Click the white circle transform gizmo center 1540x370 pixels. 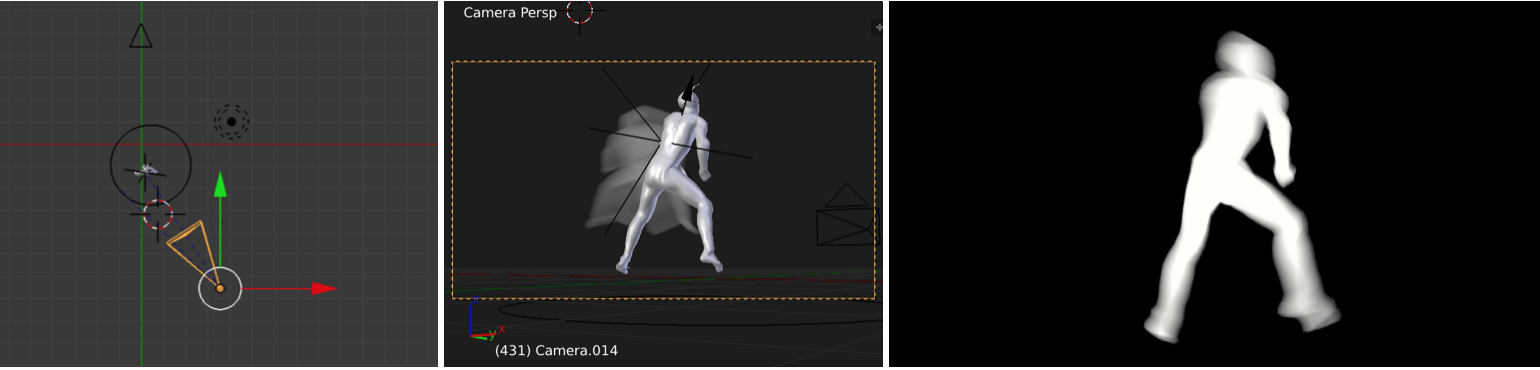pos(220,288)
